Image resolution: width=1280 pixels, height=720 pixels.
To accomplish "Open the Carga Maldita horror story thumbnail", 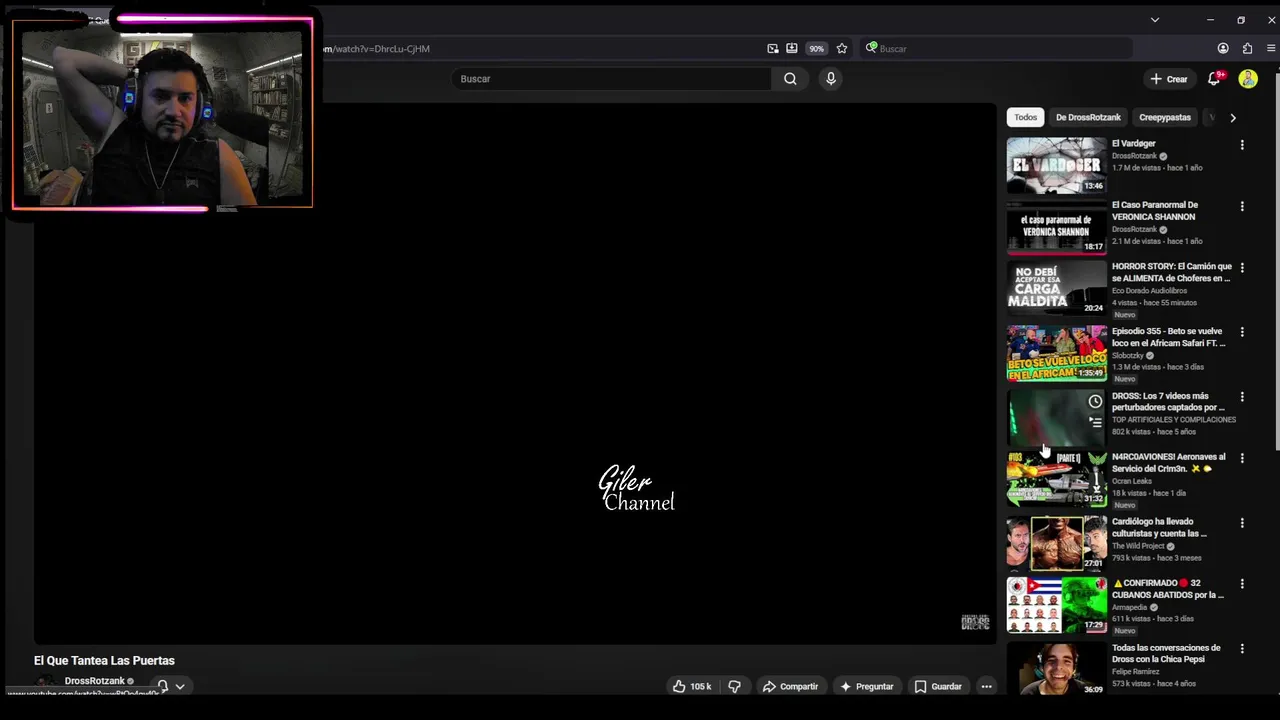I will point(1056,288).
